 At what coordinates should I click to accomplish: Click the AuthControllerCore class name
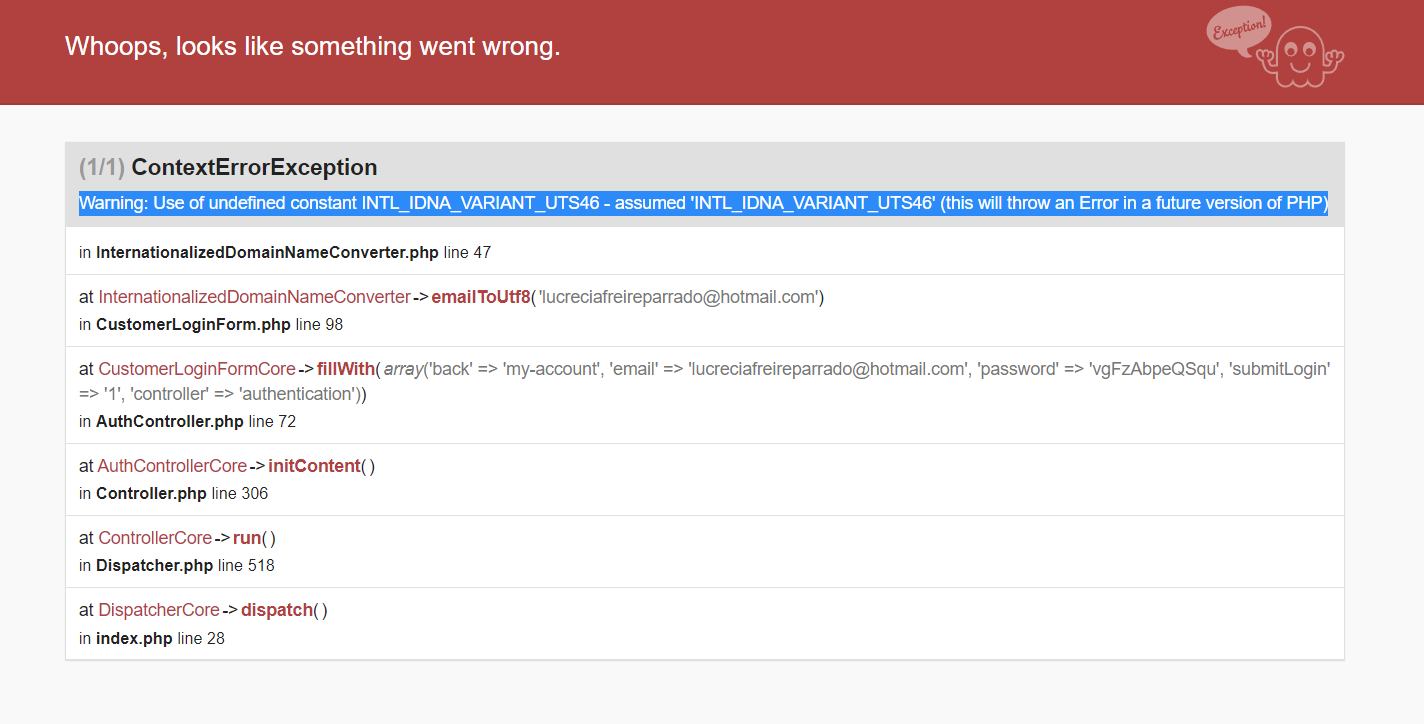(172, 466)
